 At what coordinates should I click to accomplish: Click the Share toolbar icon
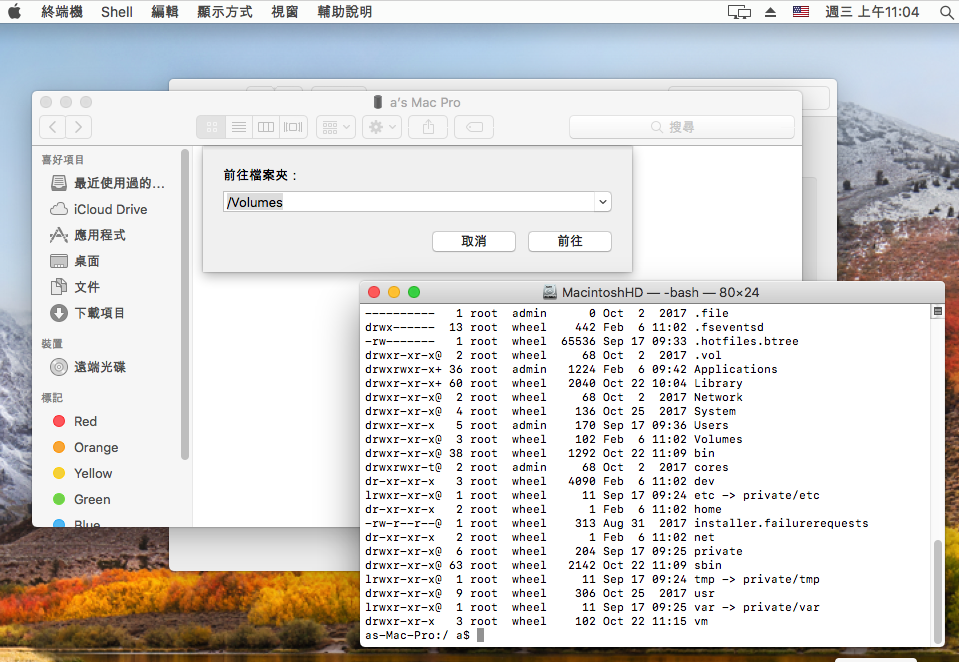click(428, 127)
